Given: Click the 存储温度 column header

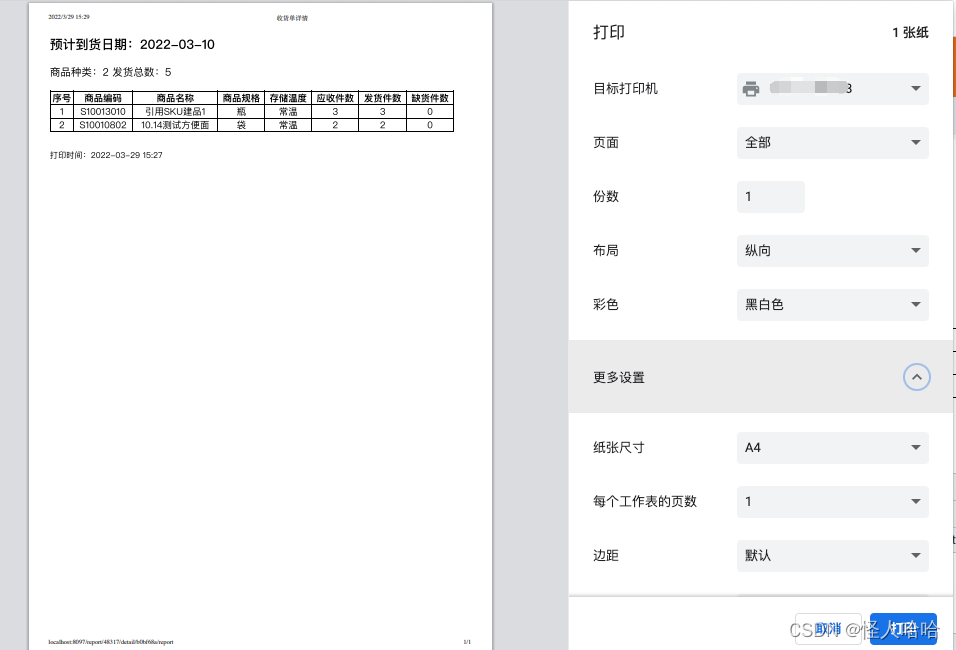Looking at the screenshot, I should pyautogui.click(x=288, y=98).
